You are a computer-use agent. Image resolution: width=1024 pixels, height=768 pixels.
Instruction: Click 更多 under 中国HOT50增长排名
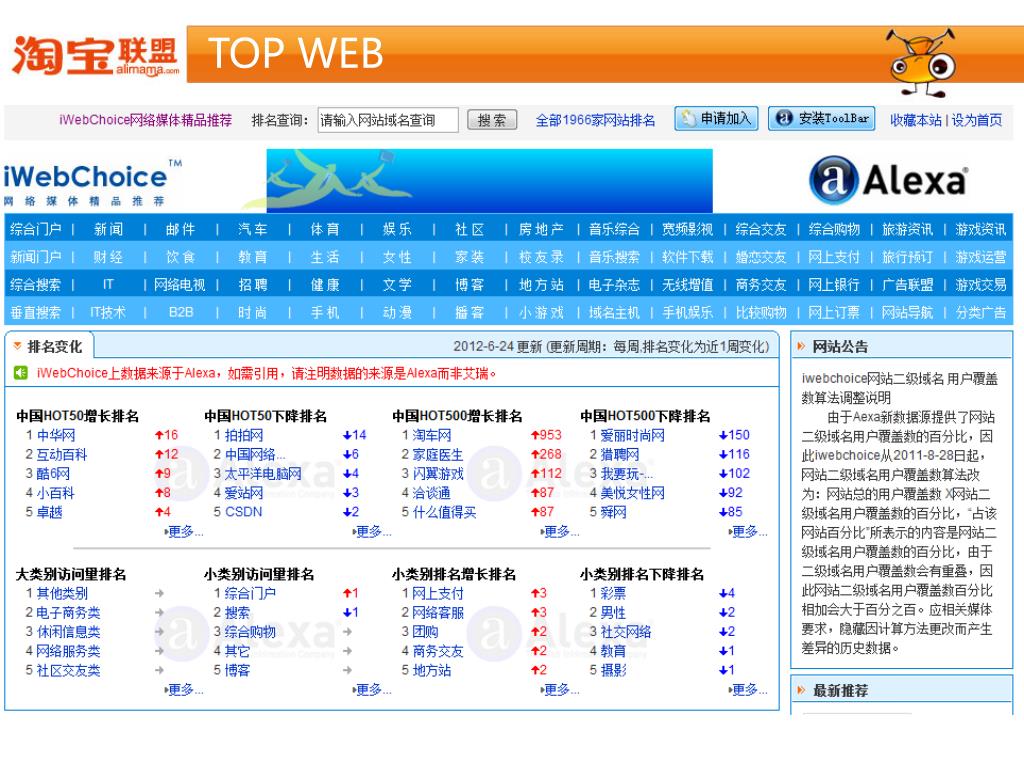[x=185, y=532]
